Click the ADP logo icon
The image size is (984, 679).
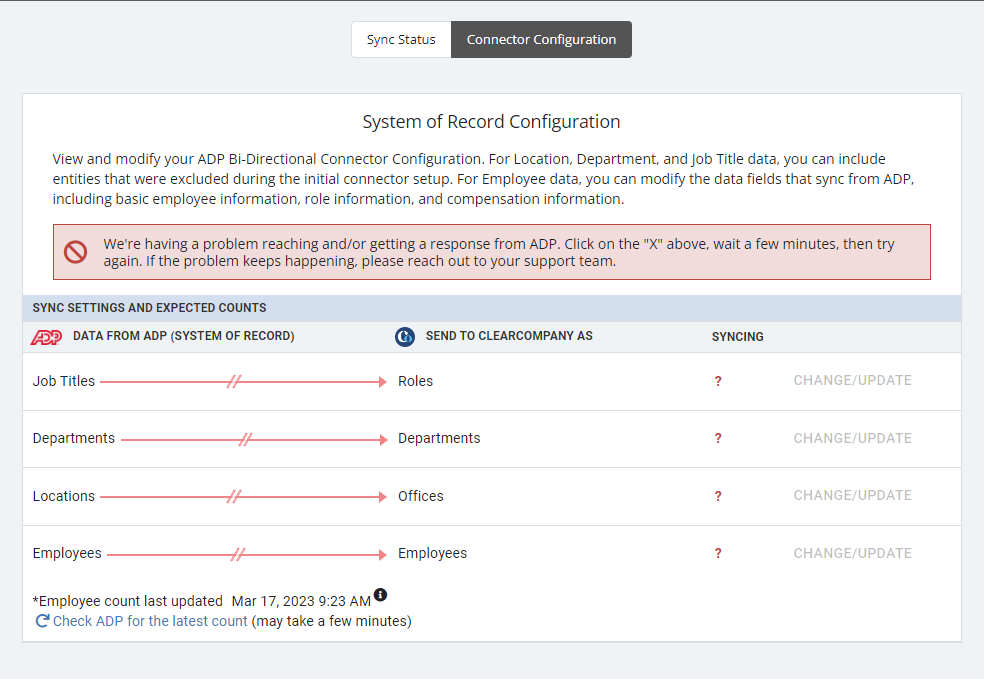click(x=46, y=337)
